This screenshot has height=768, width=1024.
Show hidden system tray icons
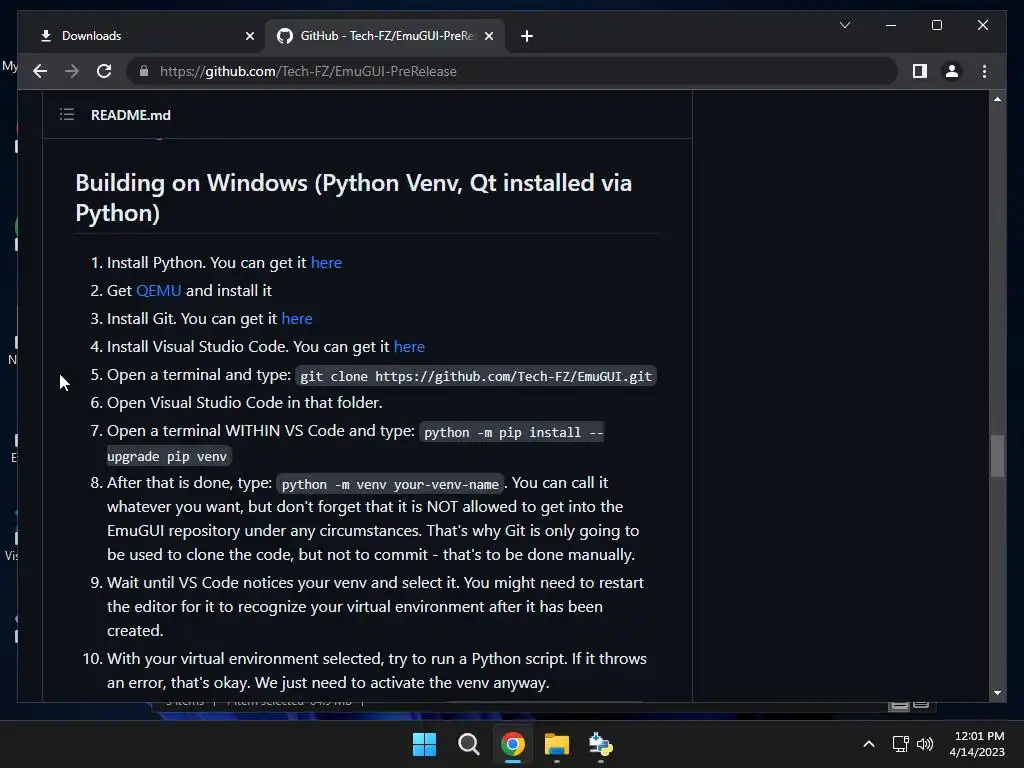869,744
